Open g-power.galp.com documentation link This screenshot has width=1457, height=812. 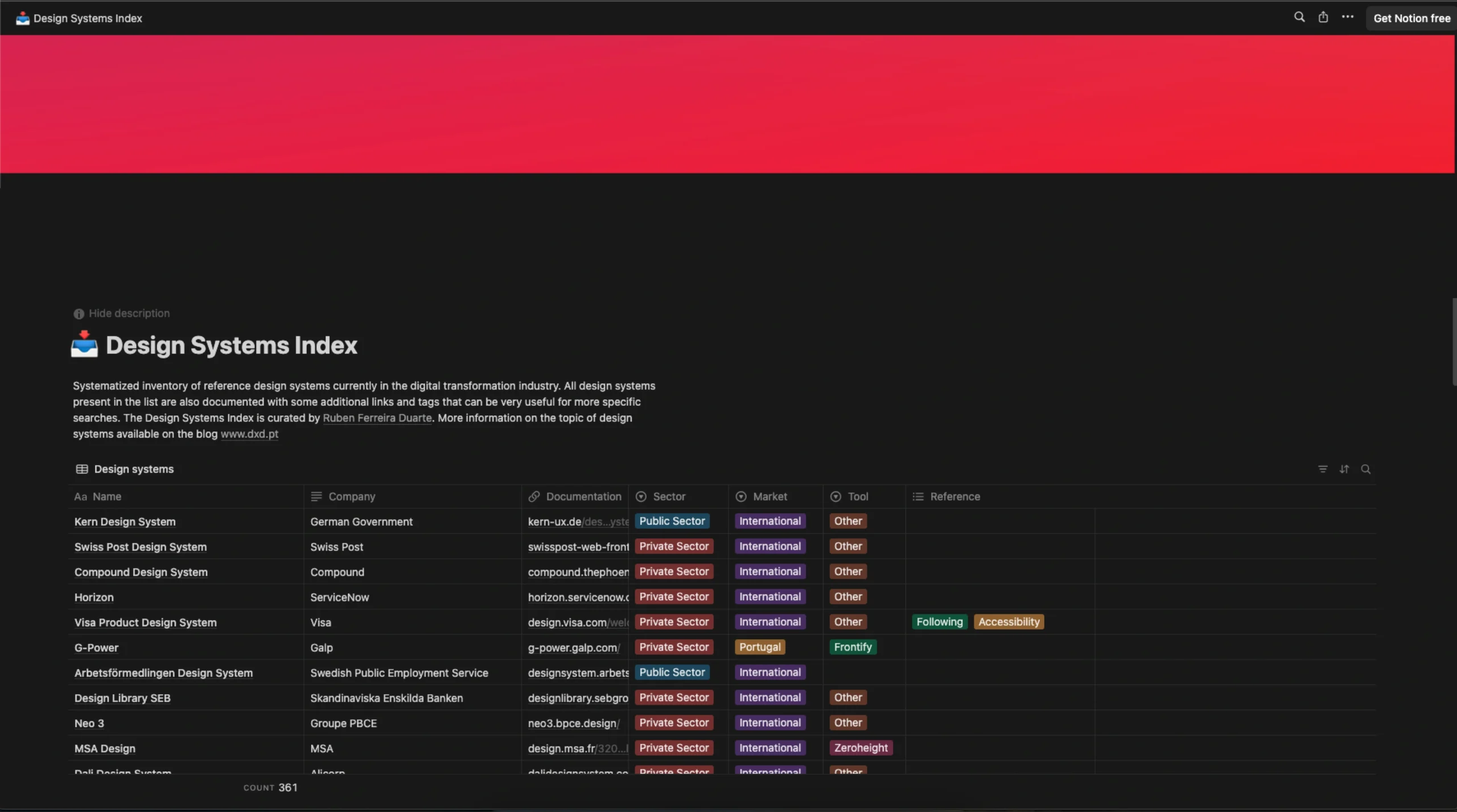[x=574, y=648]
